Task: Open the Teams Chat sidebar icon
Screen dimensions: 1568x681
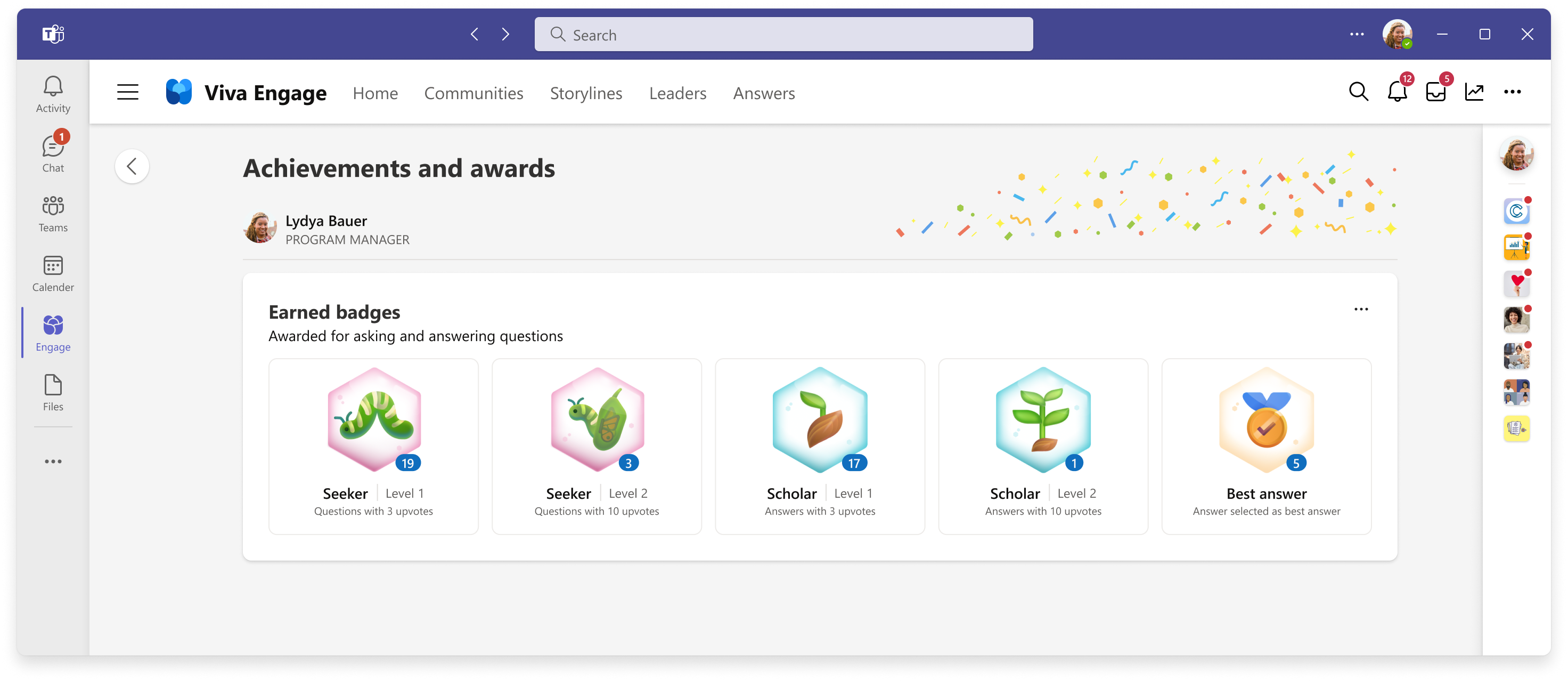Action: pyautogui.click(x=53, y=152)
